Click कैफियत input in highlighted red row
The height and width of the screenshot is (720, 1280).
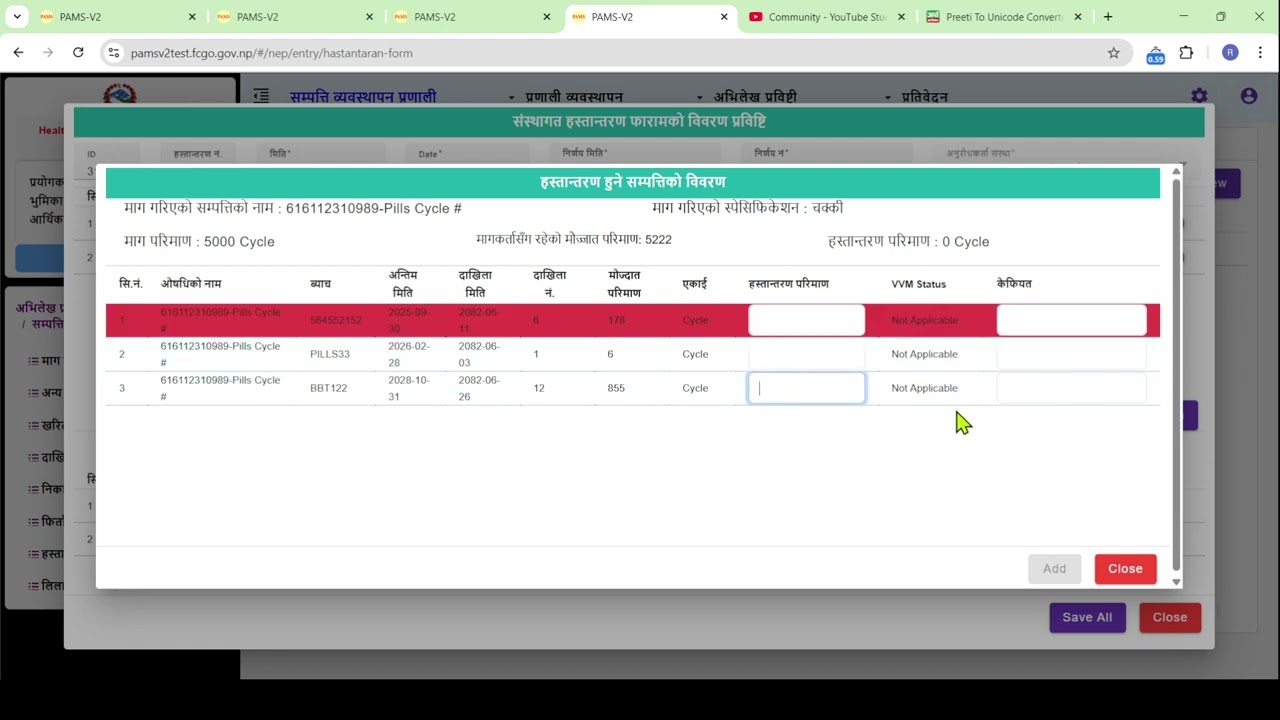(1071, 320)
